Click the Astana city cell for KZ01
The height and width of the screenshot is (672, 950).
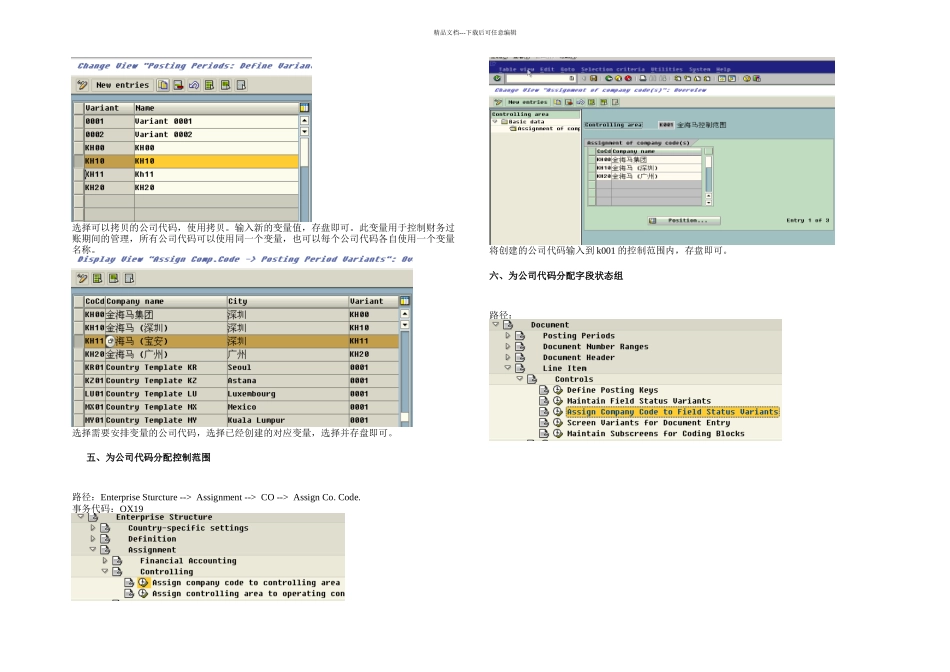[x=287, y=381]
